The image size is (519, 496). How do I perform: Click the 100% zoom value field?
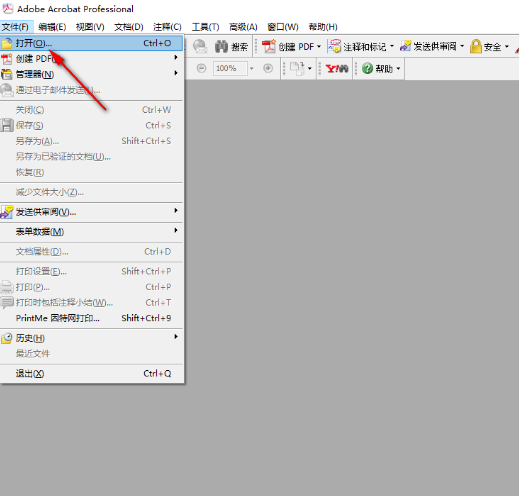(230, 68)
